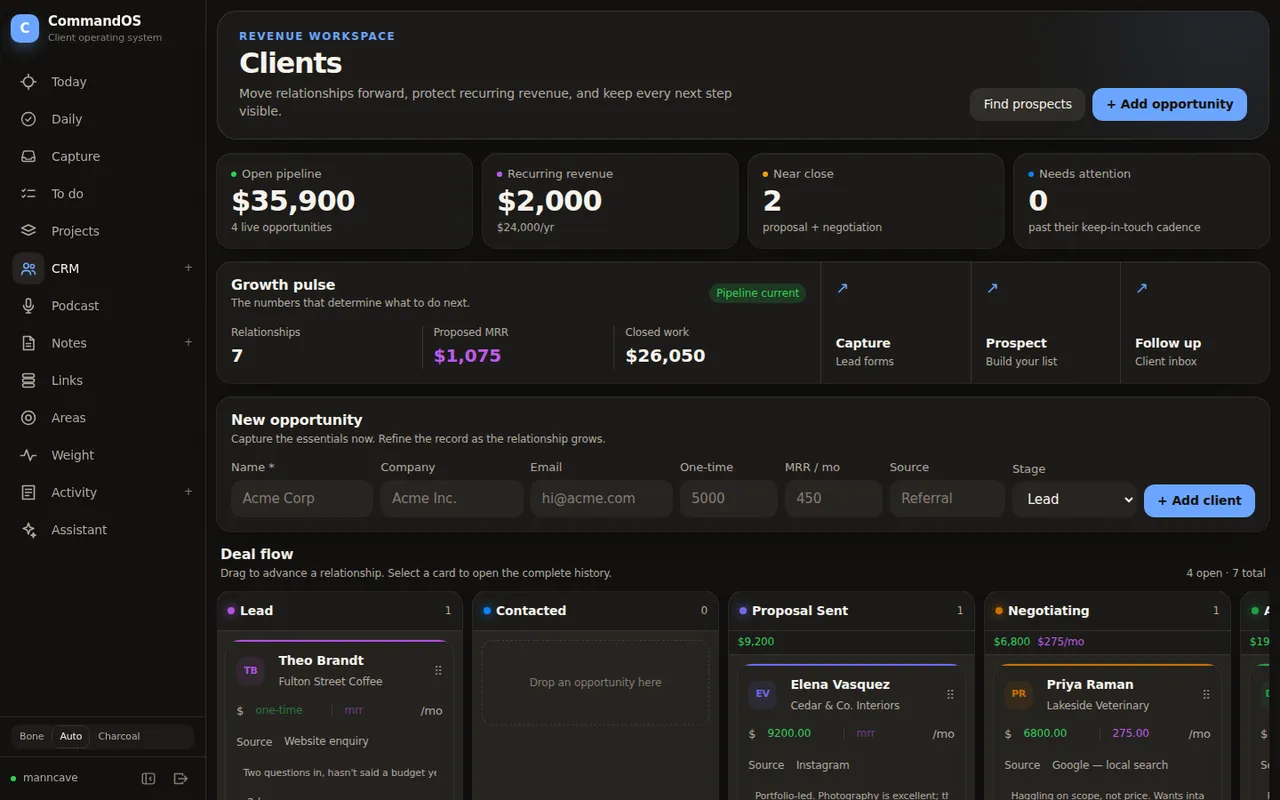The width and height of the screenshot is (1280, 800).
Task: Click the Recurring revenue $2,000 card
Action: click(610, 201)
